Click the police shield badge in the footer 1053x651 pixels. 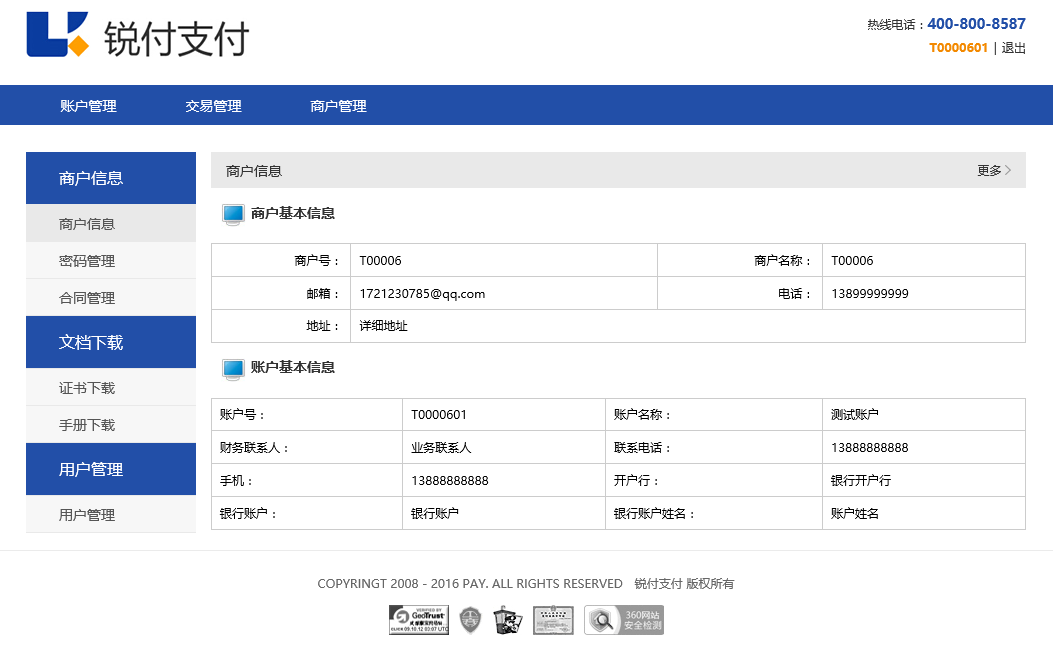[x=469, y=619]
